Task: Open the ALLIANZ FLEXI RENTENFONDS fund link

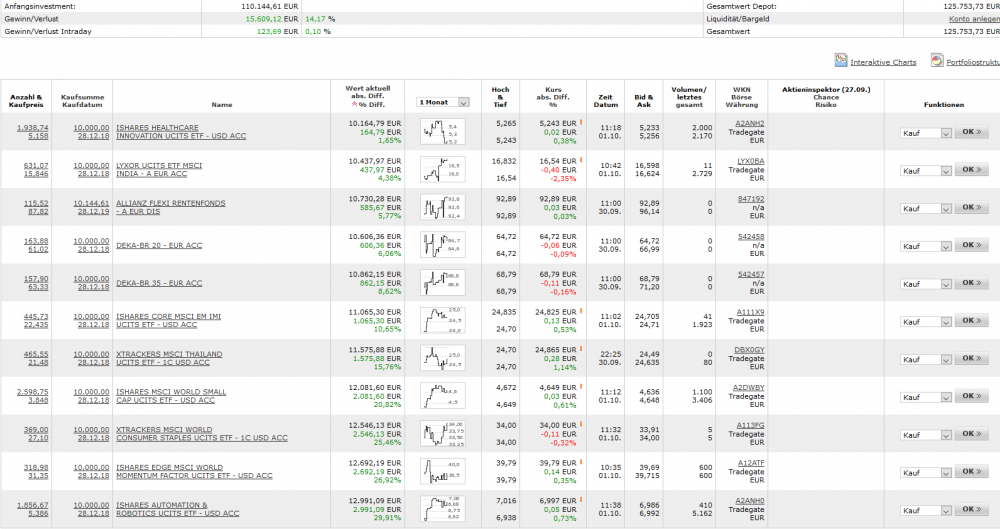Action: click(170, 207)
